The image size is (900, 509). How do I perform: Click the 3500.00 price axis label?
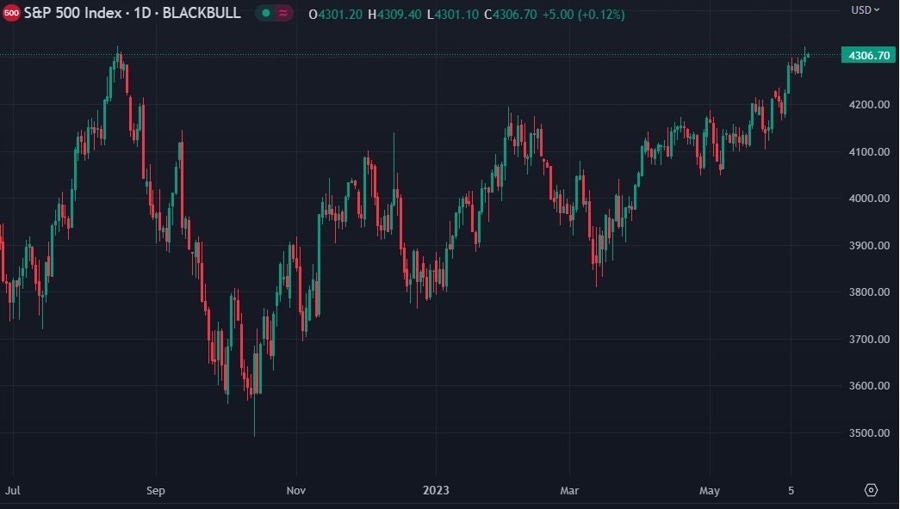(868, 433)
